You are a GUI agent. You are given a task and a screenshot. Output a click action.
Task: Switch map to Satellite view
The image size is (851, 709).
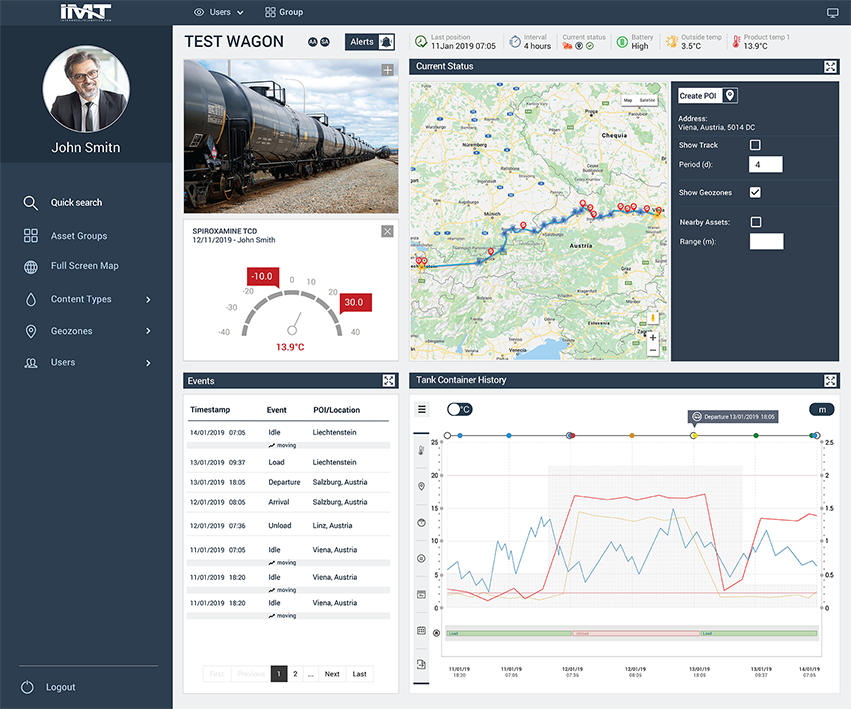click(647, 100)
